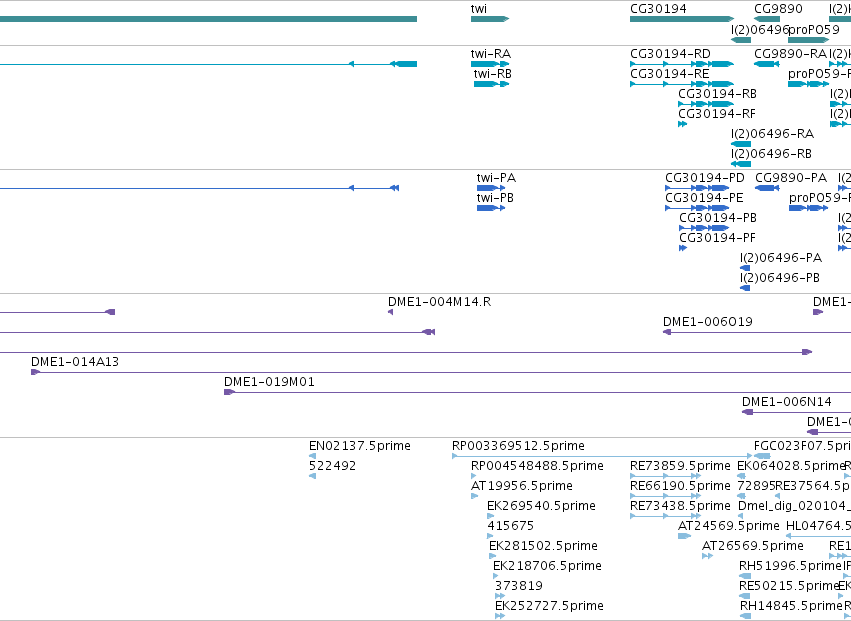Click the 373819 EST feature

click(x=500, y=598)
